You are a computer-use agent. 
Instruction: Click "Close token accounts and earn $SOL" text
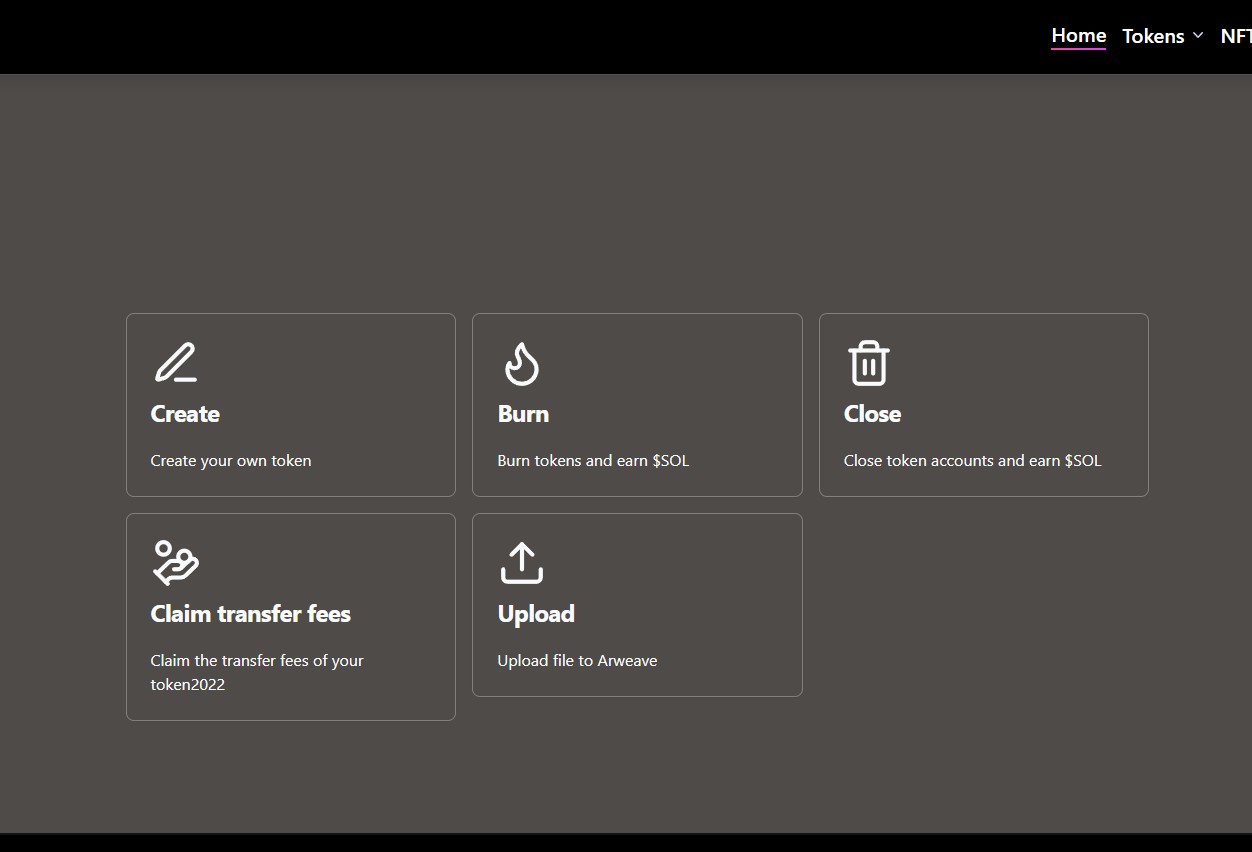click(x=972, y=461)
